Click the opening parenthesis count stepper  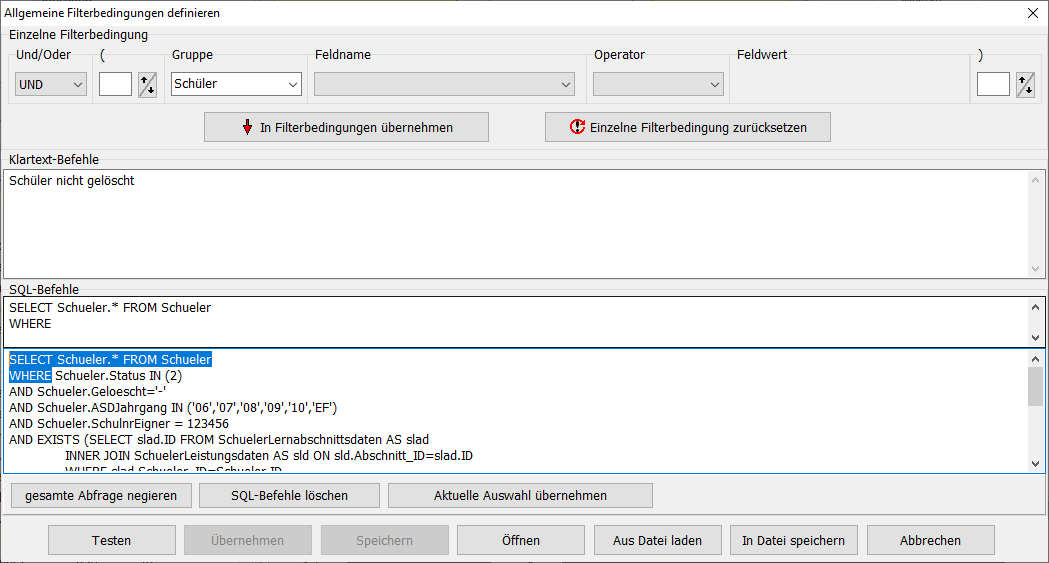147,85
